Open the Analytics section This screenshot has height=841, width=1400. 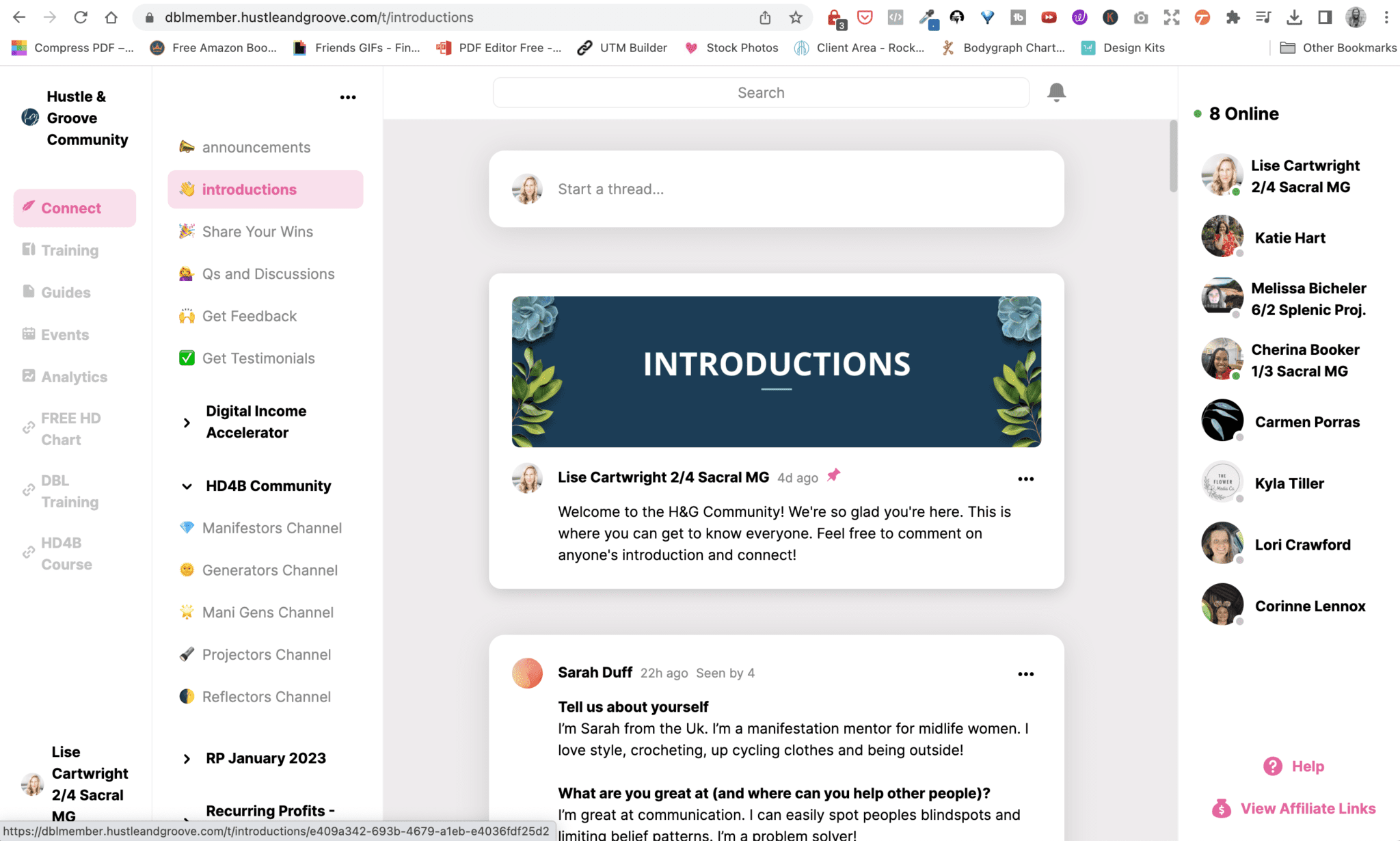(x=74, y=377)
